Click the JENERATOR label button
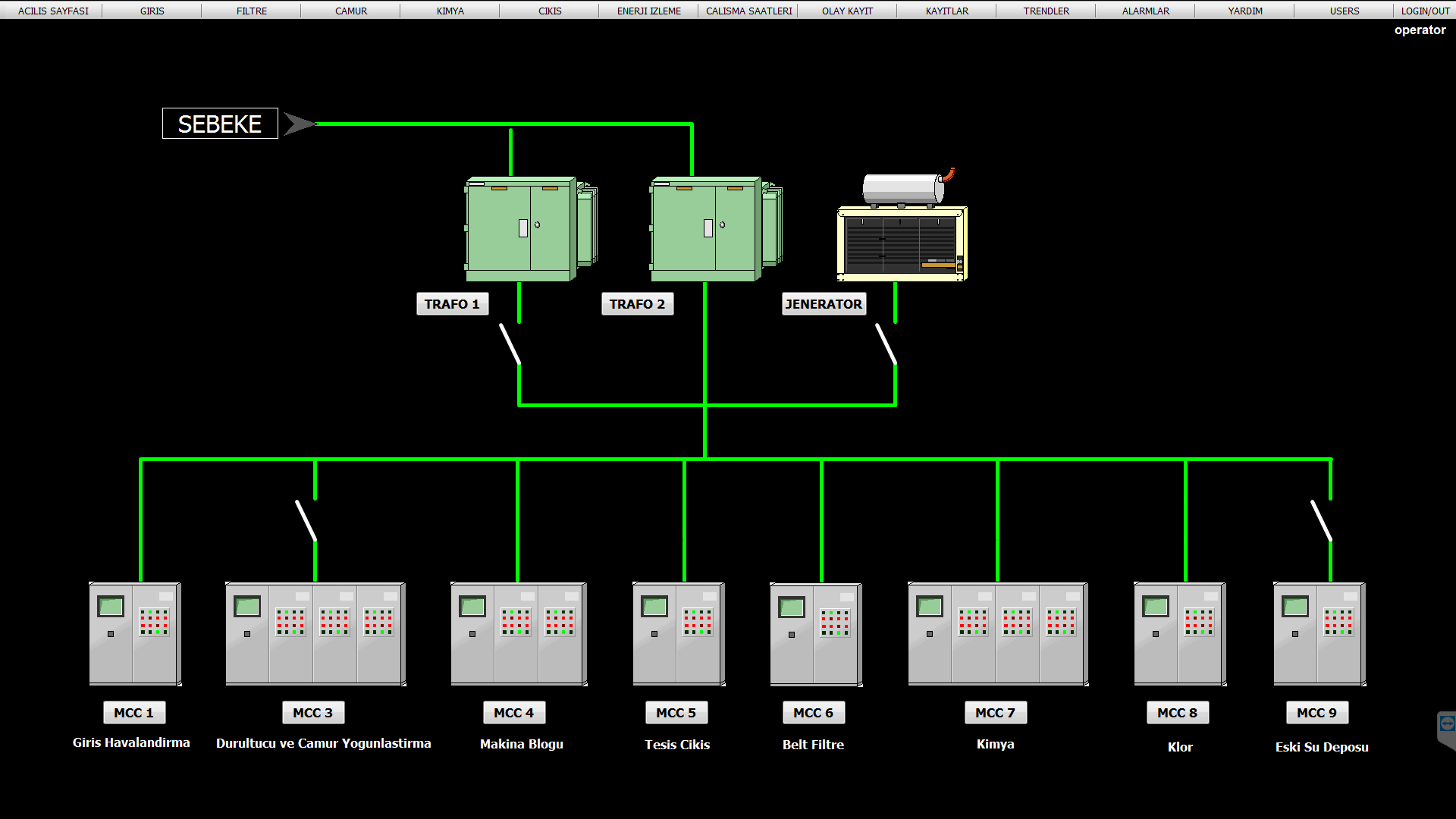The width and height of the screenshot is (1456, 819). pyautogui.click(x=824, y=304)
